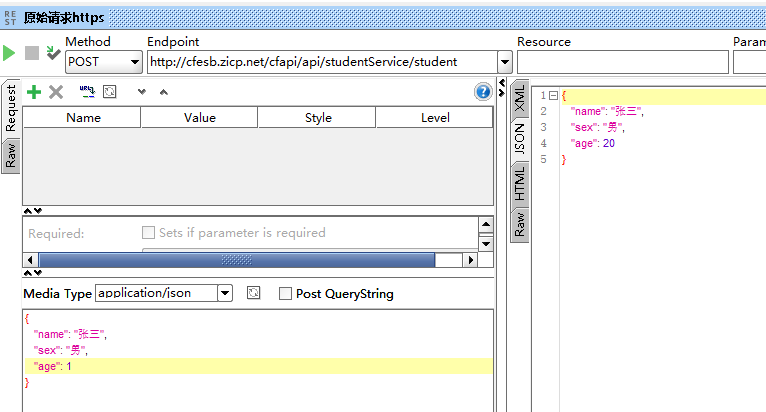The image size is (766, 412).
Task: Submit the request with the green play icon
Action: coord(9,53)
